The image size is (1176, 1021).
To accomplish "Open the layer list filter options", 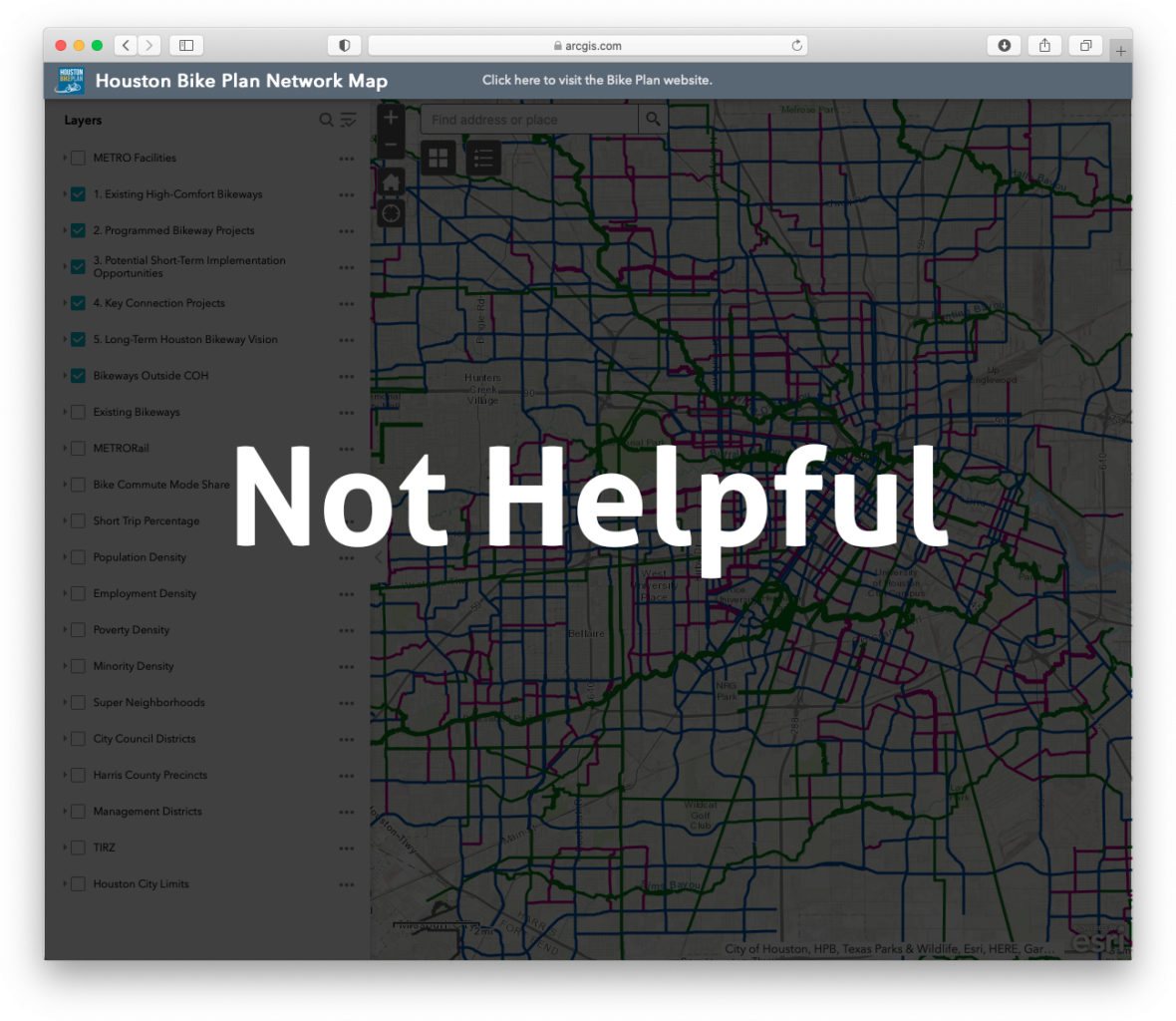I will tap(349, 120).
